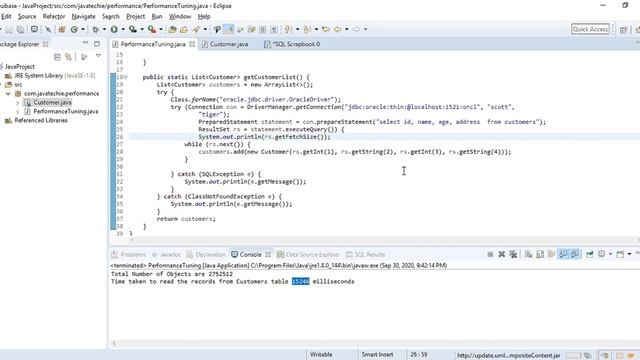
Task: Click the Run with Coverage icon
Action: coord(133,29)
